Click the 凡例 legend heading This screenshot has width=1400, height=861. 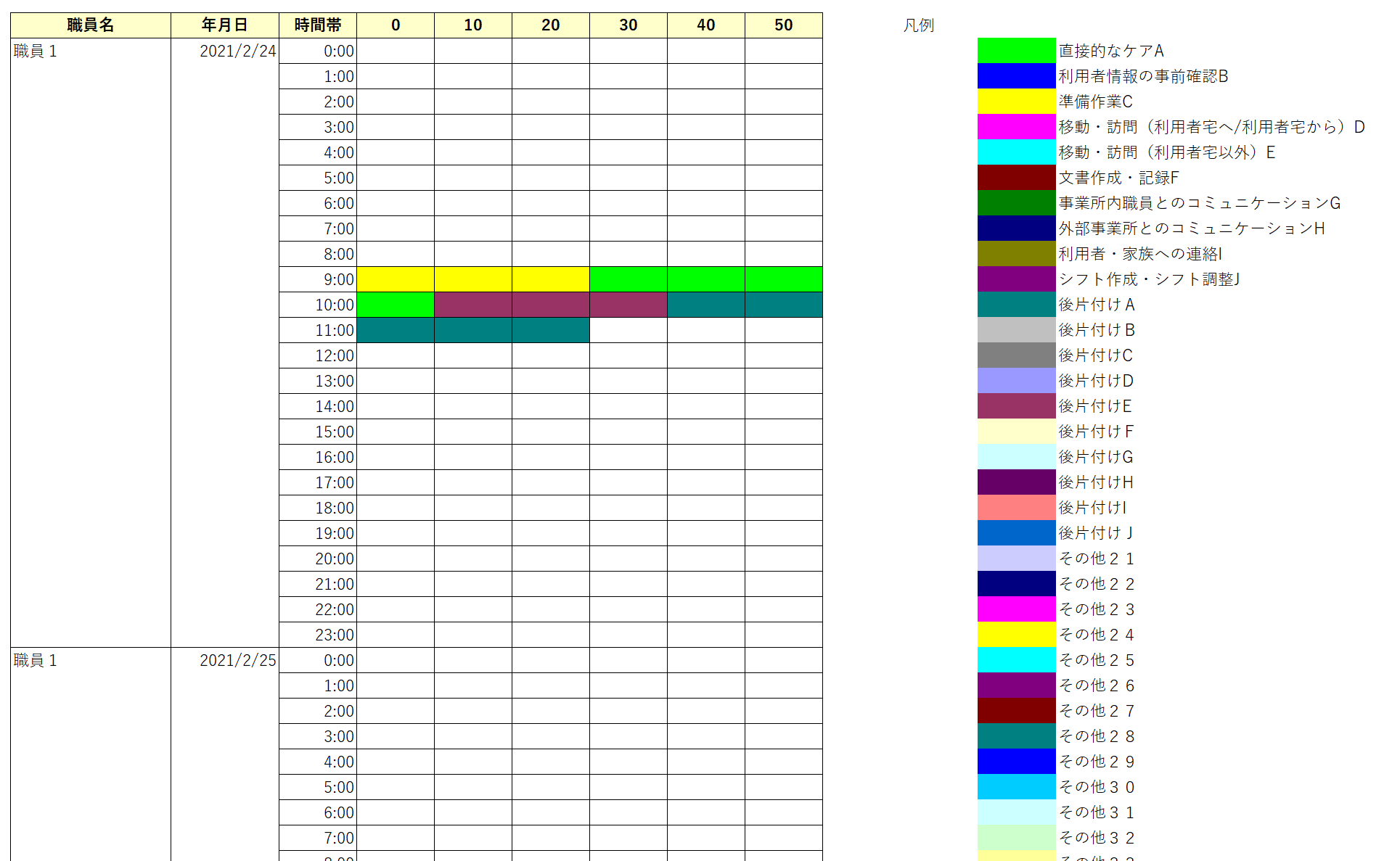click(919, 25)
